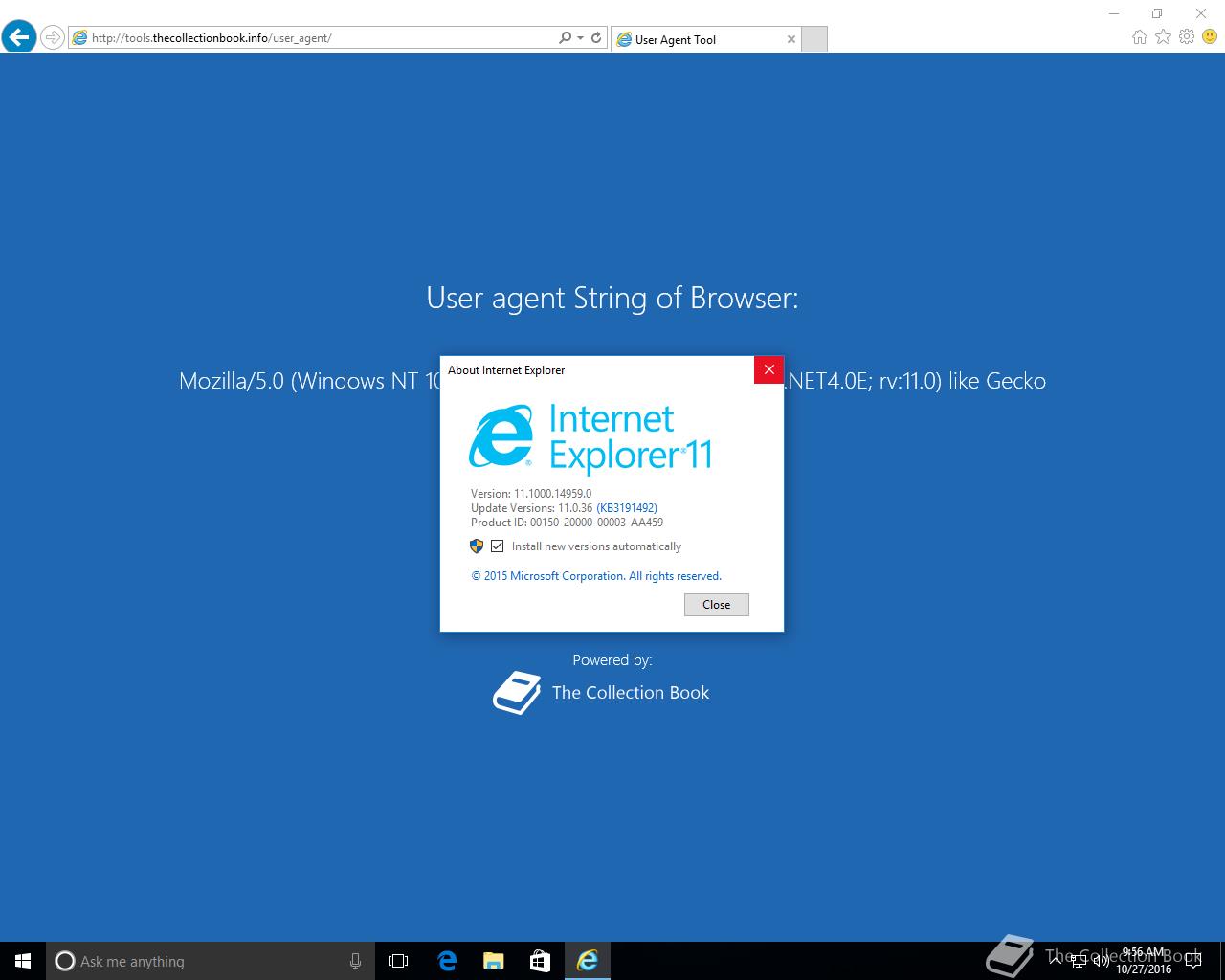Click the Version 11.1000.14959.0 text
The height and width of the screenshot is (980, 1225).
(531, 494)
